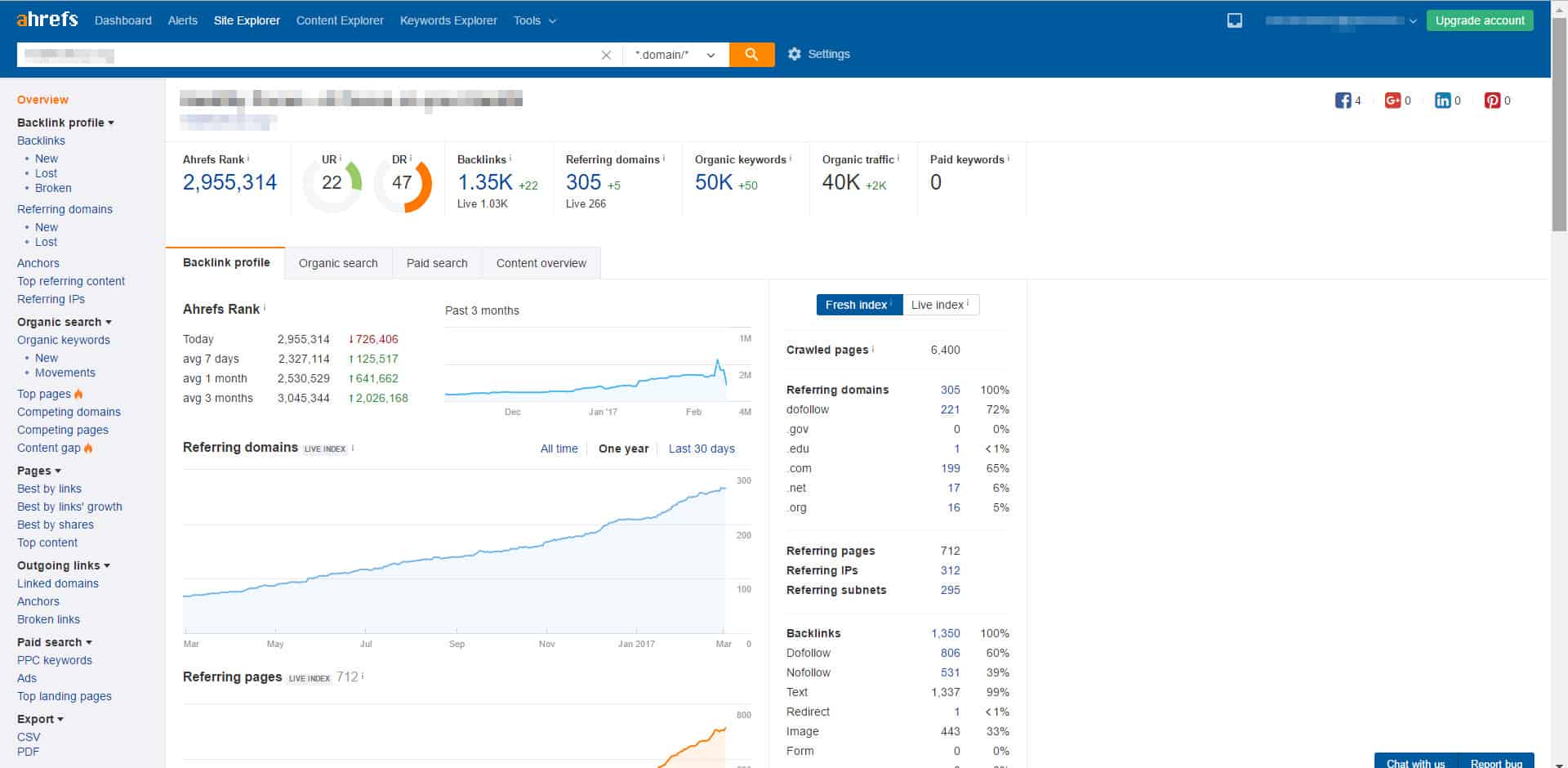Click the 1.35K Backlinks value
The height and width of the screenshot is (768, 1568).
coord(485,182)
